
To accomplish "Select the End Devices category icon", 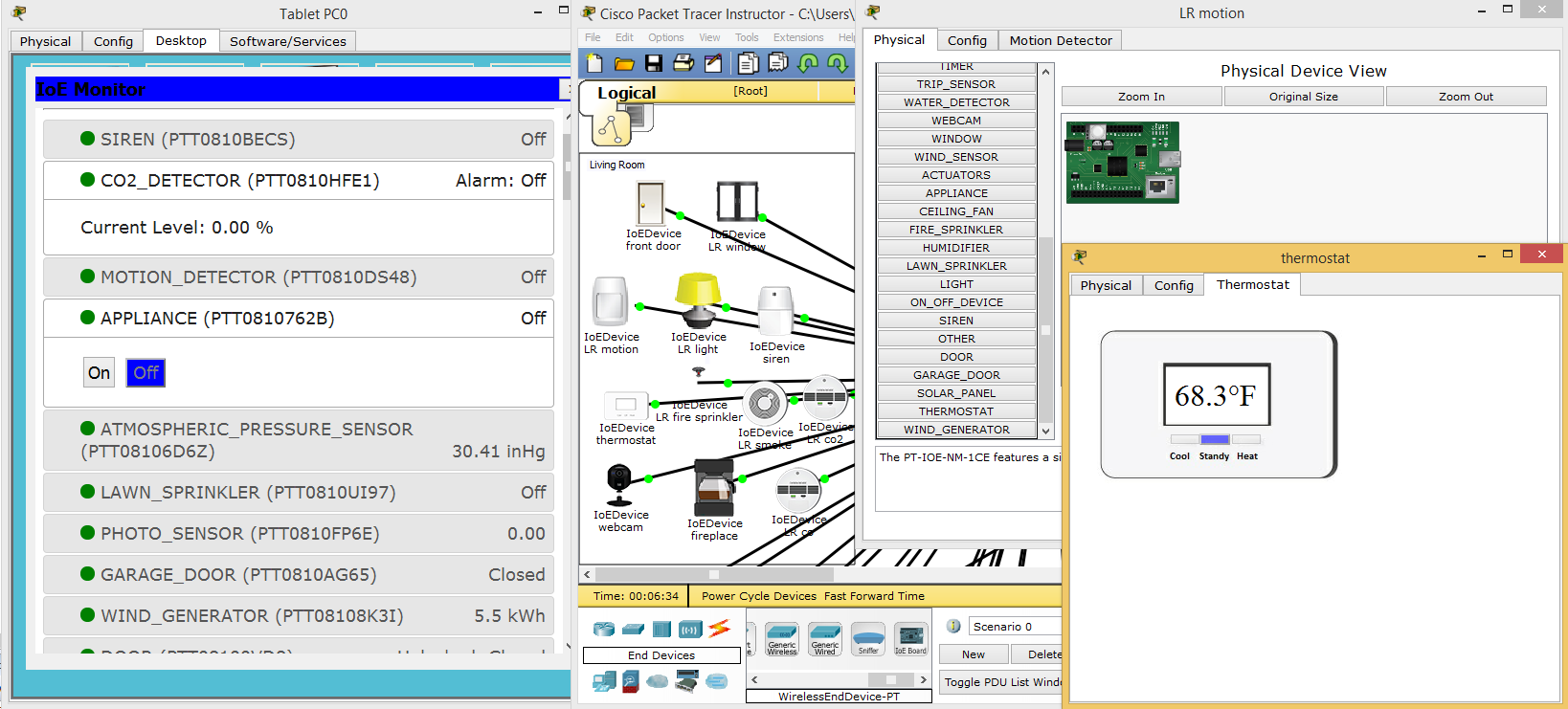I will [x=604, y=681].
